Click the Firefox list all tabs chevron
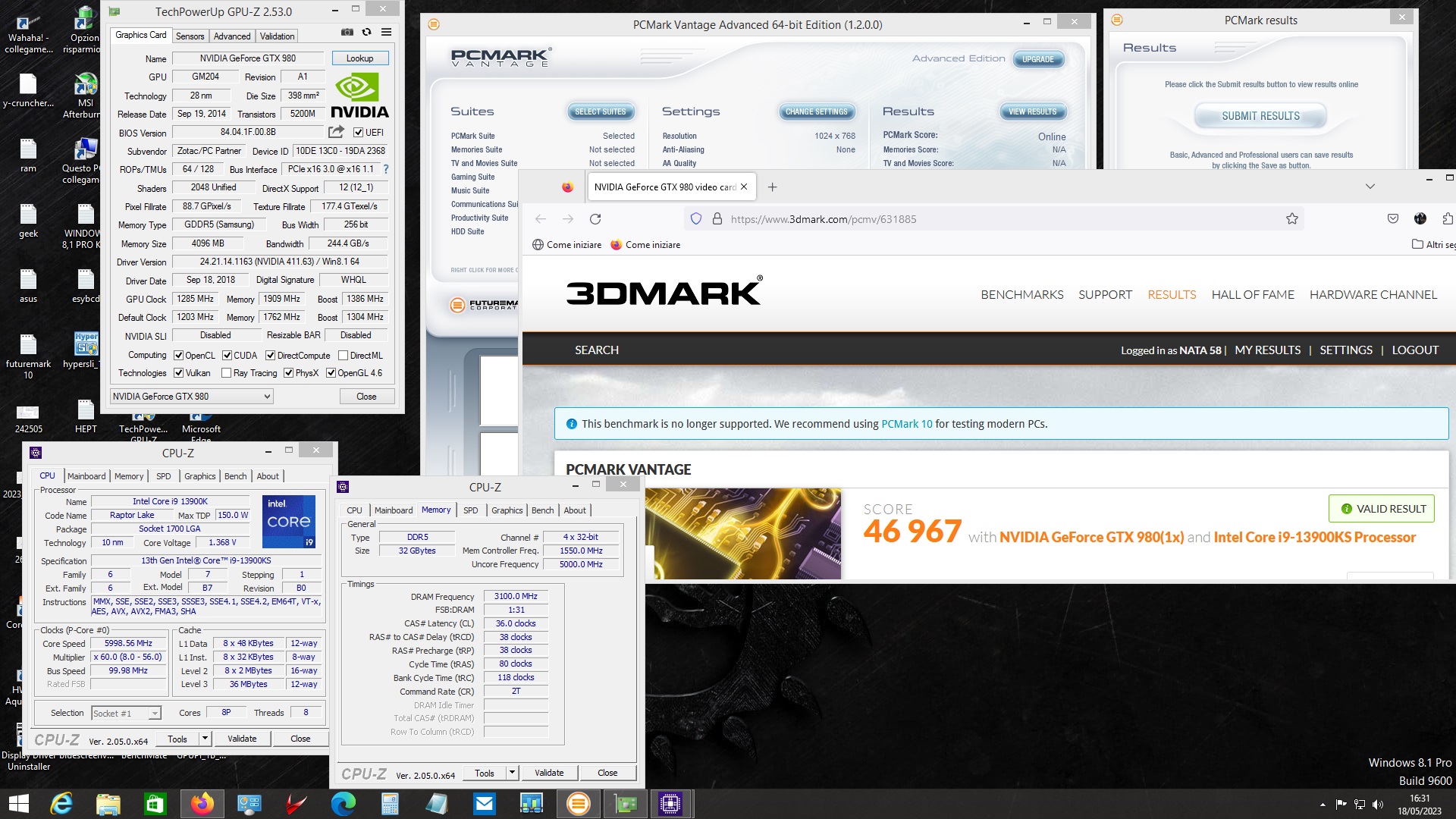 click(1370, 187)
